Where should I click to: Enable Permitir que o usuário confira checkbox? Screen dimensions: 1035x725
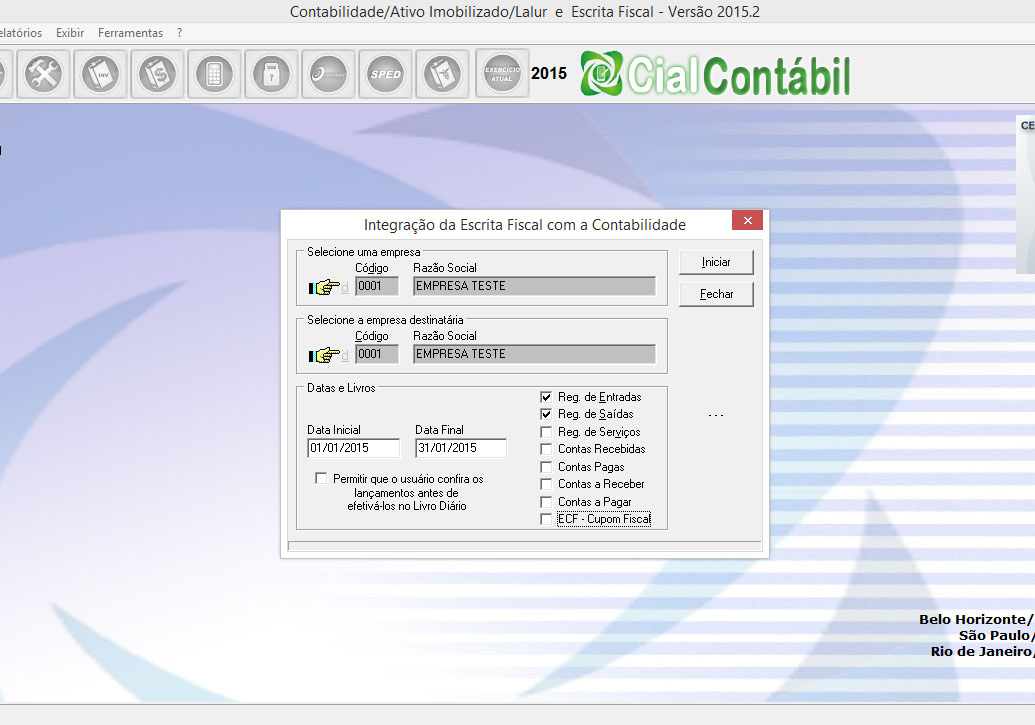click(321, 479)
